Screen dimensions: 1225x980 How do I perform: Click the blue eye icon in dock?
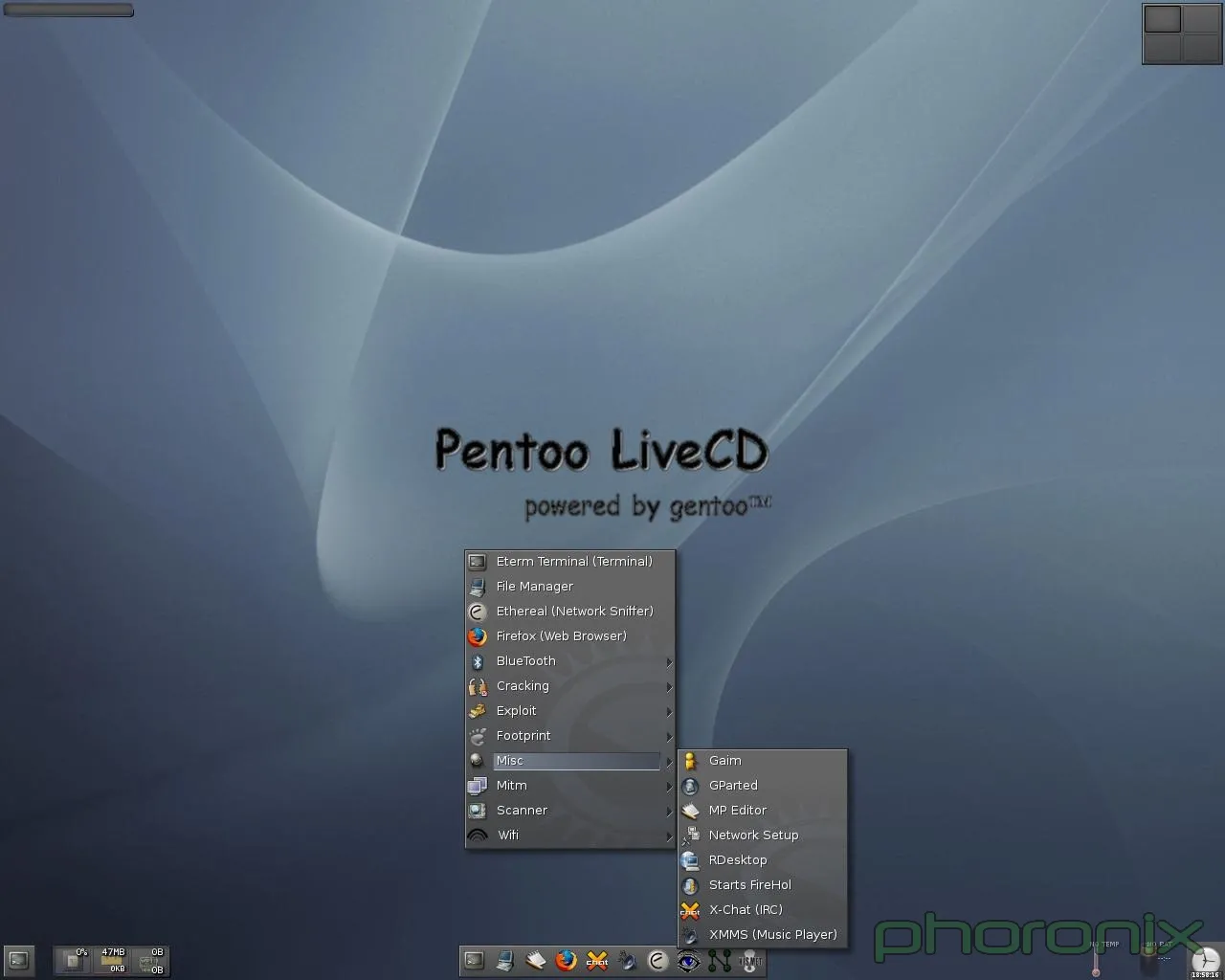(688, 960)
